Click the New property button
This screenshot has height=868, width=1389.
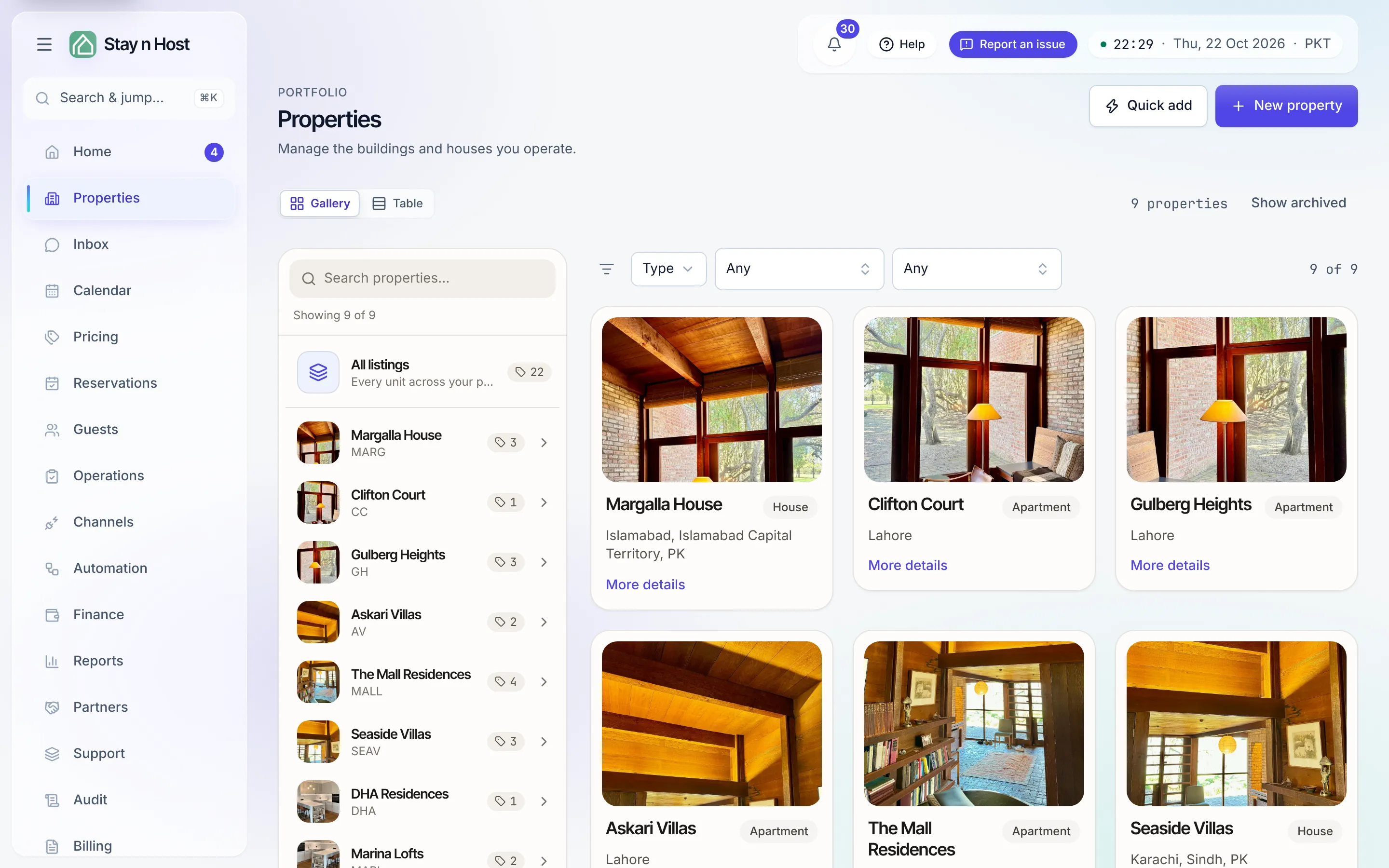(x=1286, y=106)
